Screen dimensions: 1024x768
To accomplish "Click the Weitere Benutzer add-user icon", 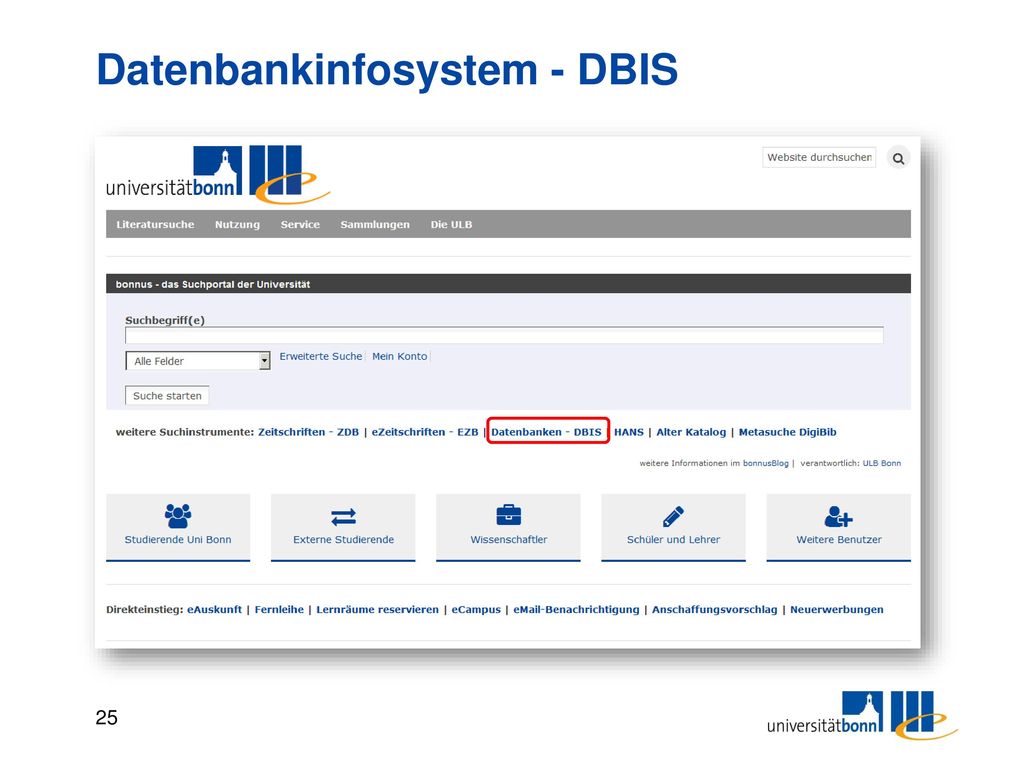I will pyautogui.click(x=839, y=517).
